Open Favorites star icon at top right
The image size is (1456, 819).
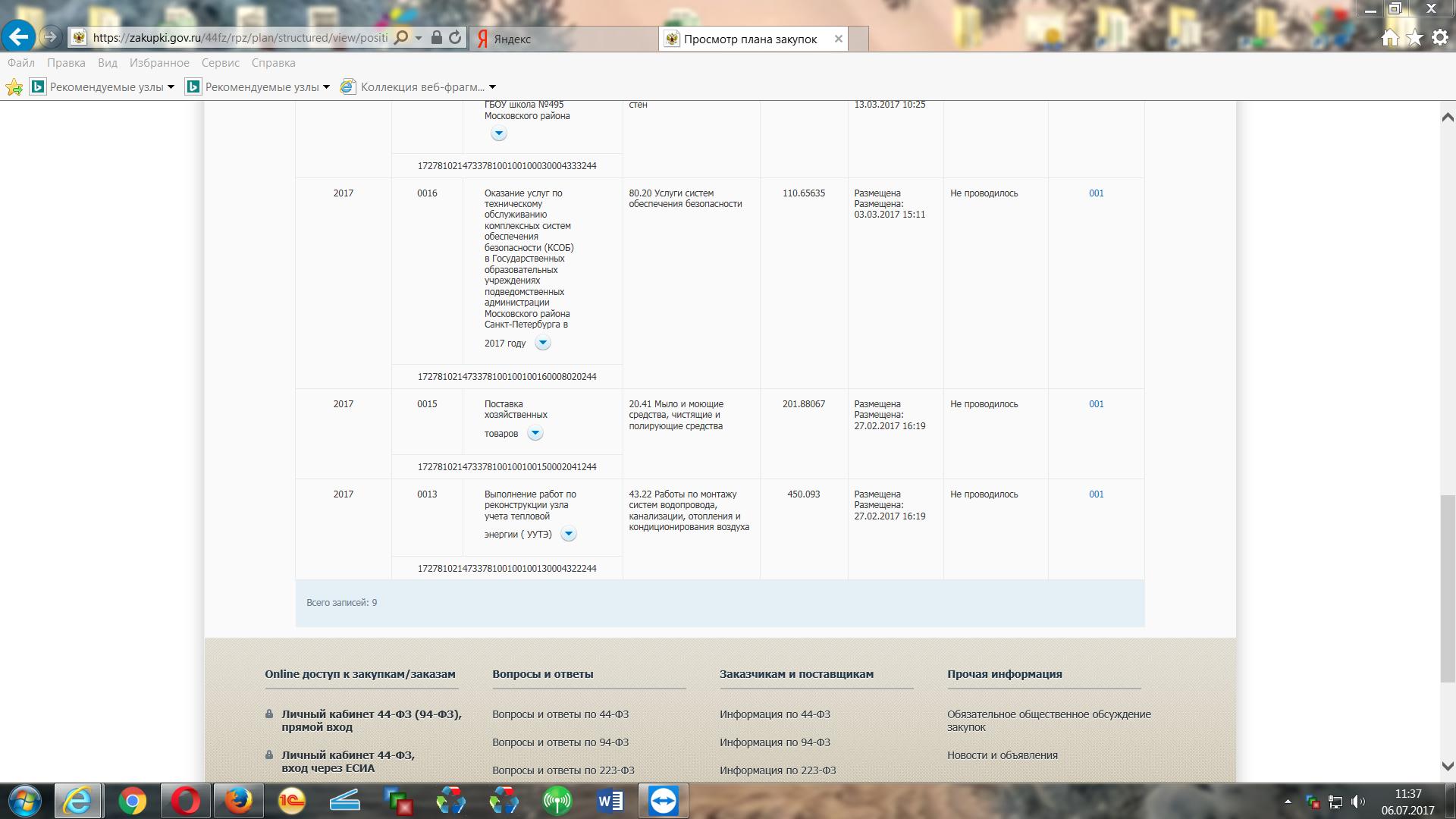(x=1414, y=38)
